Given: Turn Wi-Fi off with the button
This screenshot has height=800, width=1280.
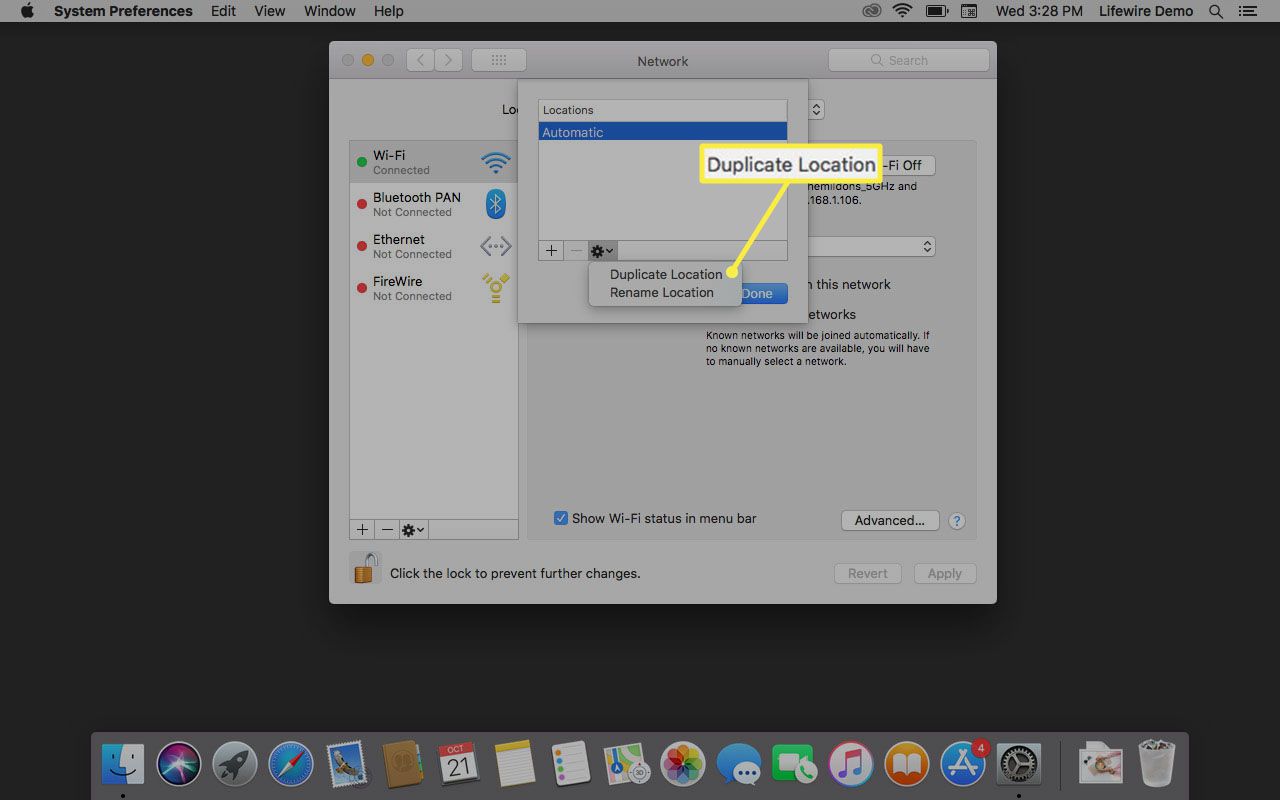Looking at the screenshot, I should point(908,165).
